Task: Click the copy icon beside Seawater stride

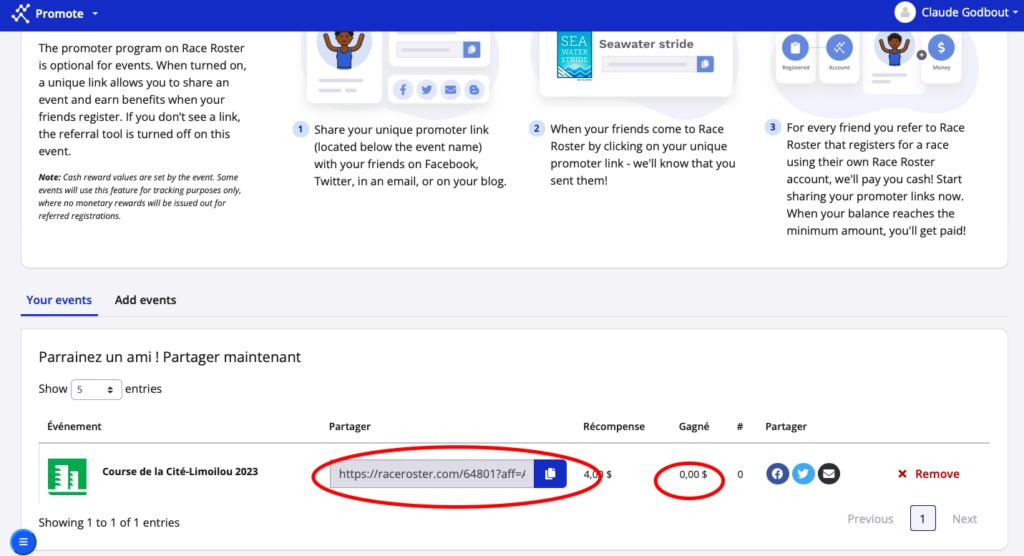Action: point(705,64)
